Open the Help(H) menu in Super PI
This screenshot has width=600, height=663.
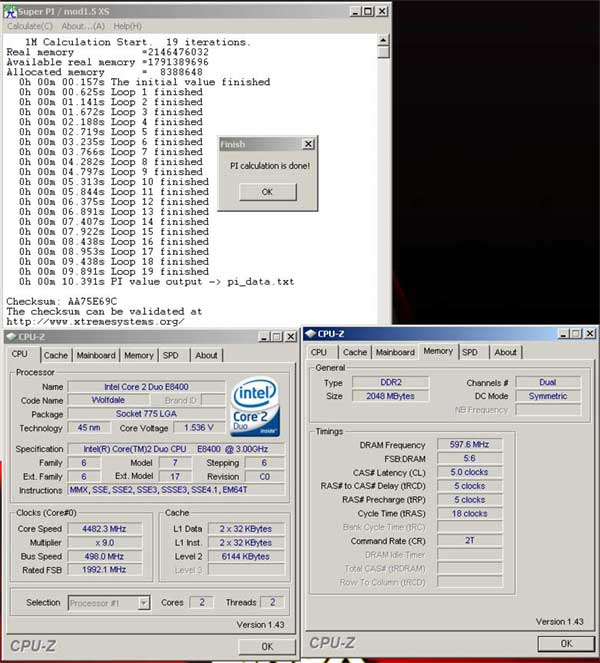(128, 26)
